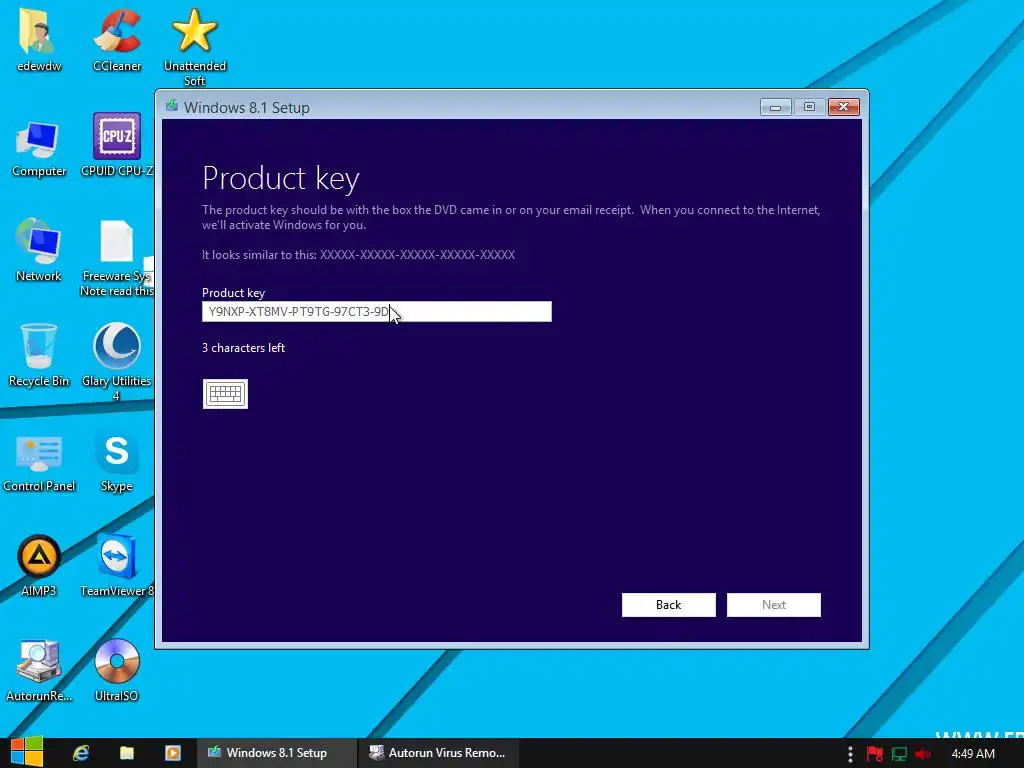The image size is (1024, 768).
Task: Select the Glary Utilities 4 icon
Action: click(117, 361)
